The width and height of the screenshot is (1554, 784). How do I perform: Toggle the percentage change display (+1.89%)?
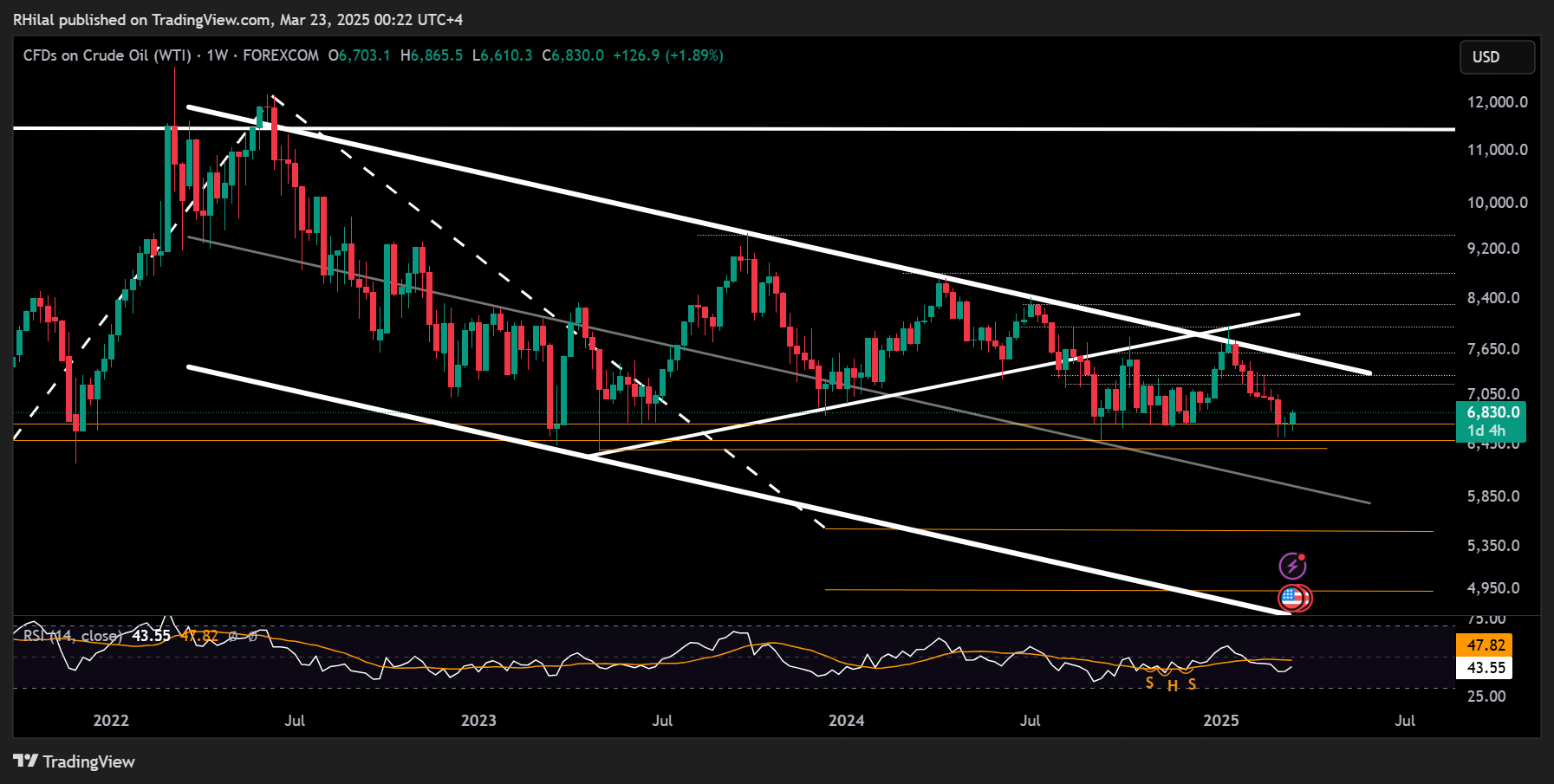coord(693,55)
